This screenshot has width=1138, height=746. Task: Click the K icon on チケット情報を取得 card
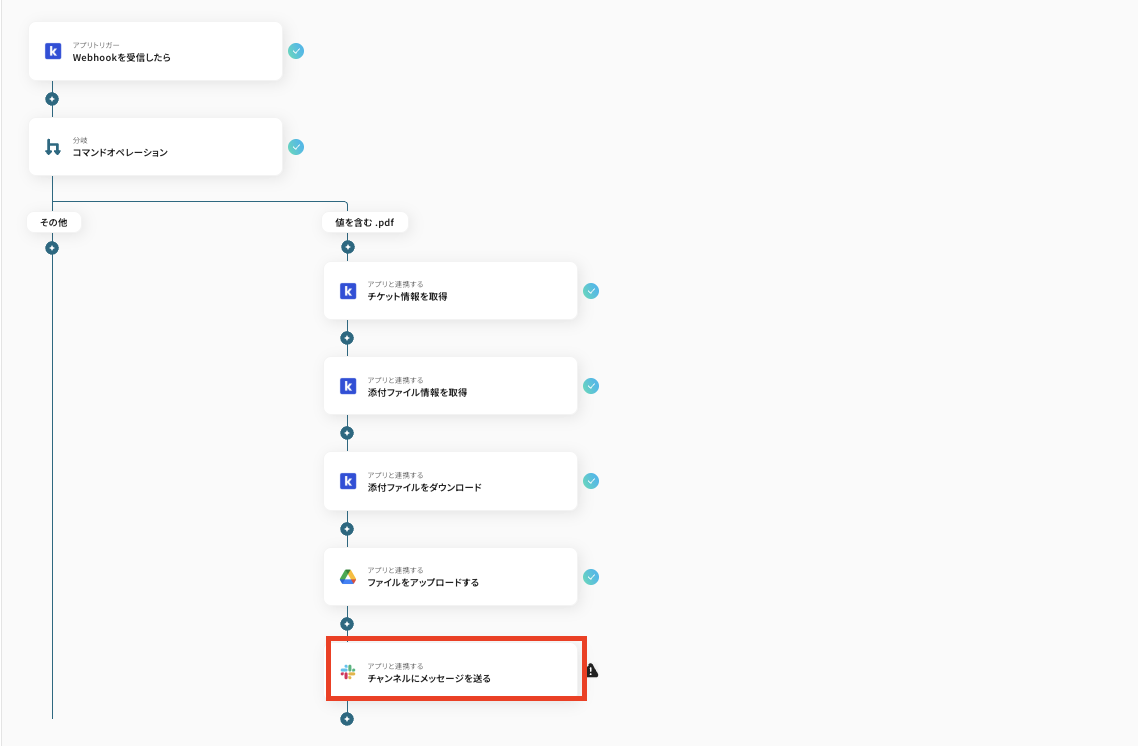348,291
